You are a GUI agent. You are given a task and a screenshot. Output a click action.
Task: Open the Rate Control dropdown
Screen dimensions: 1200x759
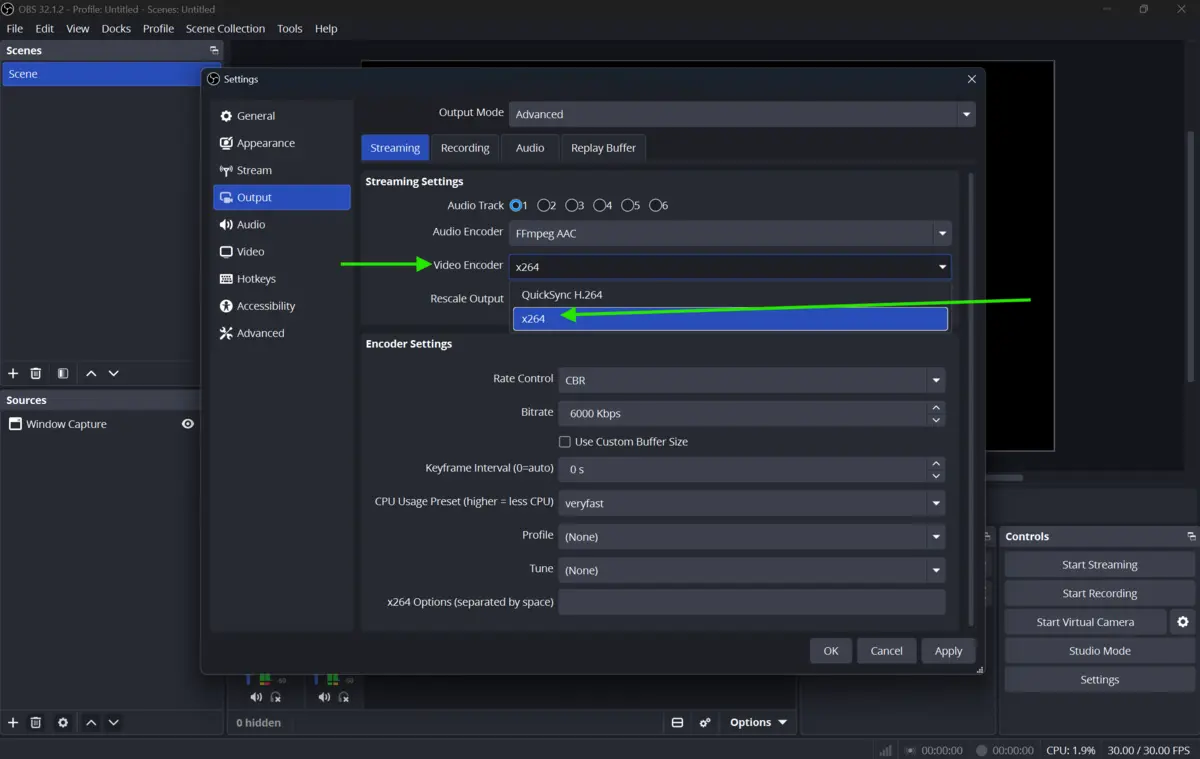coord(751,380)
